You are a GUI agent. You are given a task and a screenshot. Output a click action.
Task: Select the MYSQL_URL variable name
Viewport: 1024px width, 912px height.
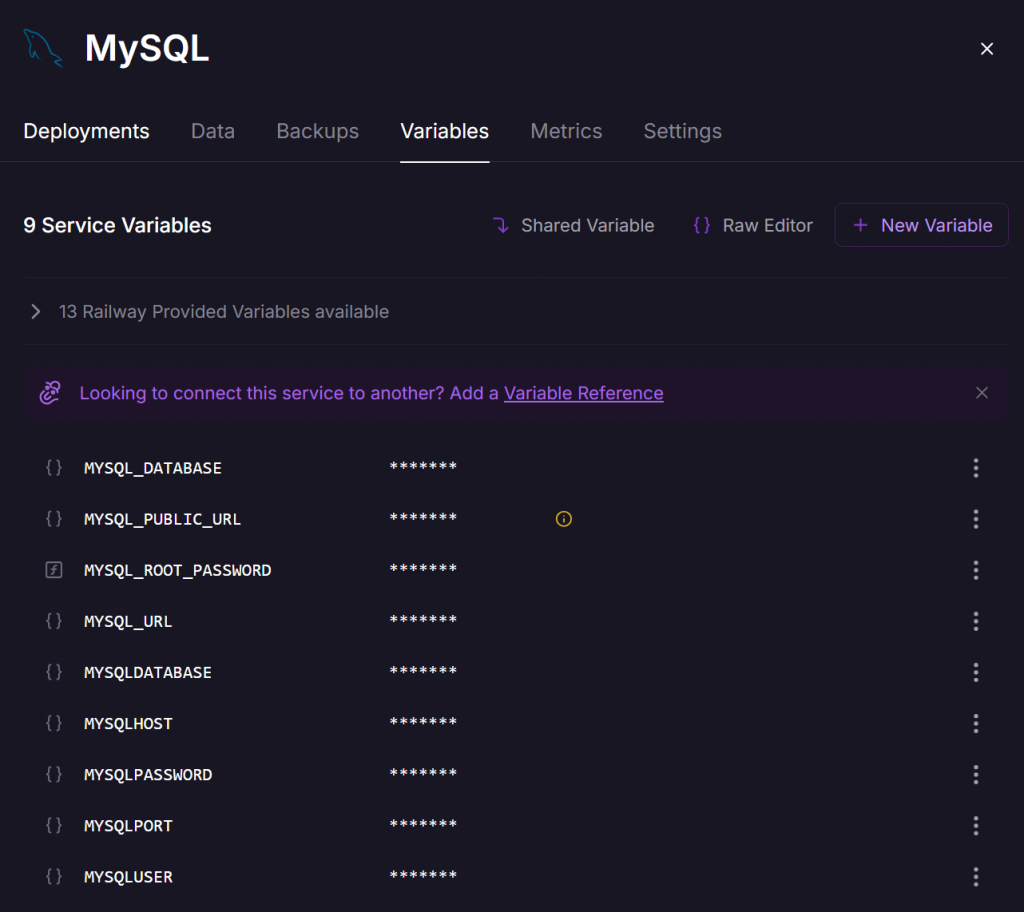pyautogui.click(x=128, y=621)
